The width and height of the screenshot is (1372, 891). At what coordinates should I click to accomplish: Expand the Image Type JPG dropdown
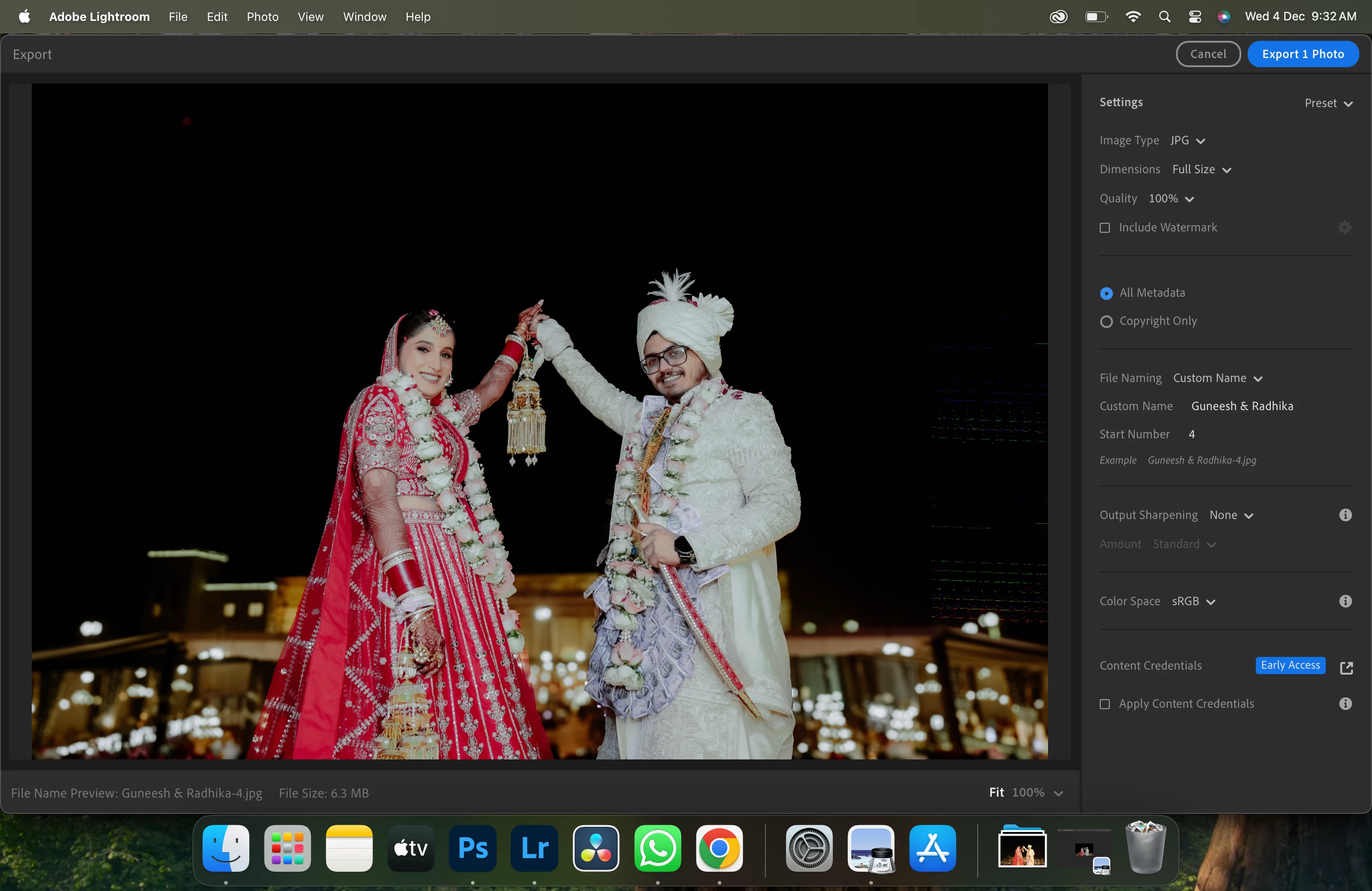(x=1187, y=141)
